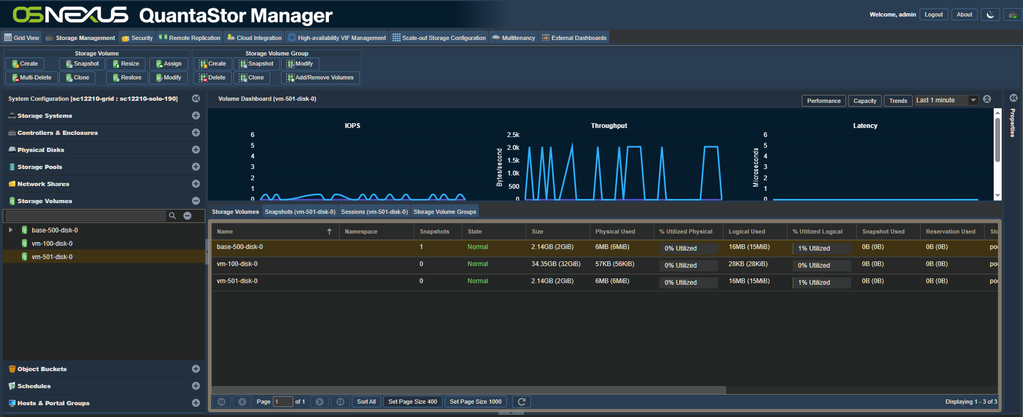Expand the Properties side panel
Viewport: 1023px width, 417px height.
pyautogui.click(x=1013, y=98)
